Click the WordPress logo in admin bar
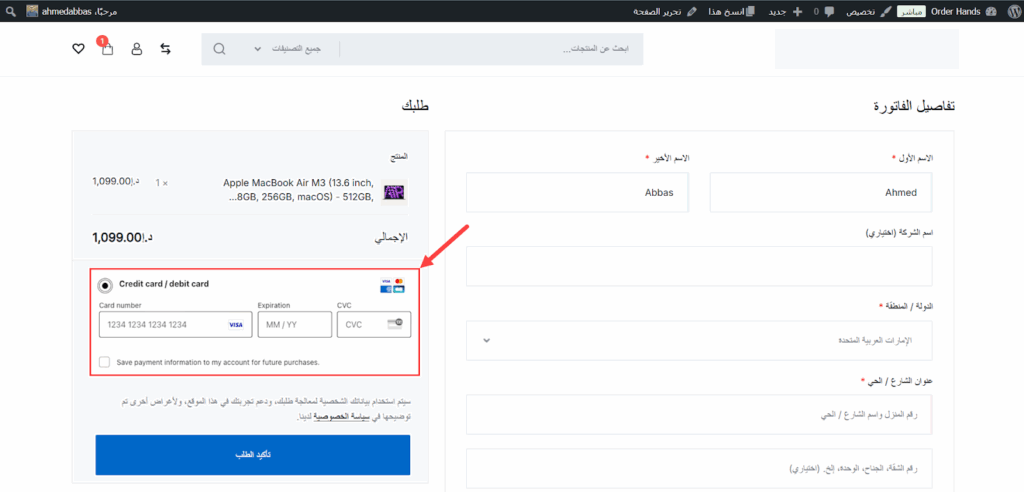This screenshot has width=1024, height=492. 1010,11
